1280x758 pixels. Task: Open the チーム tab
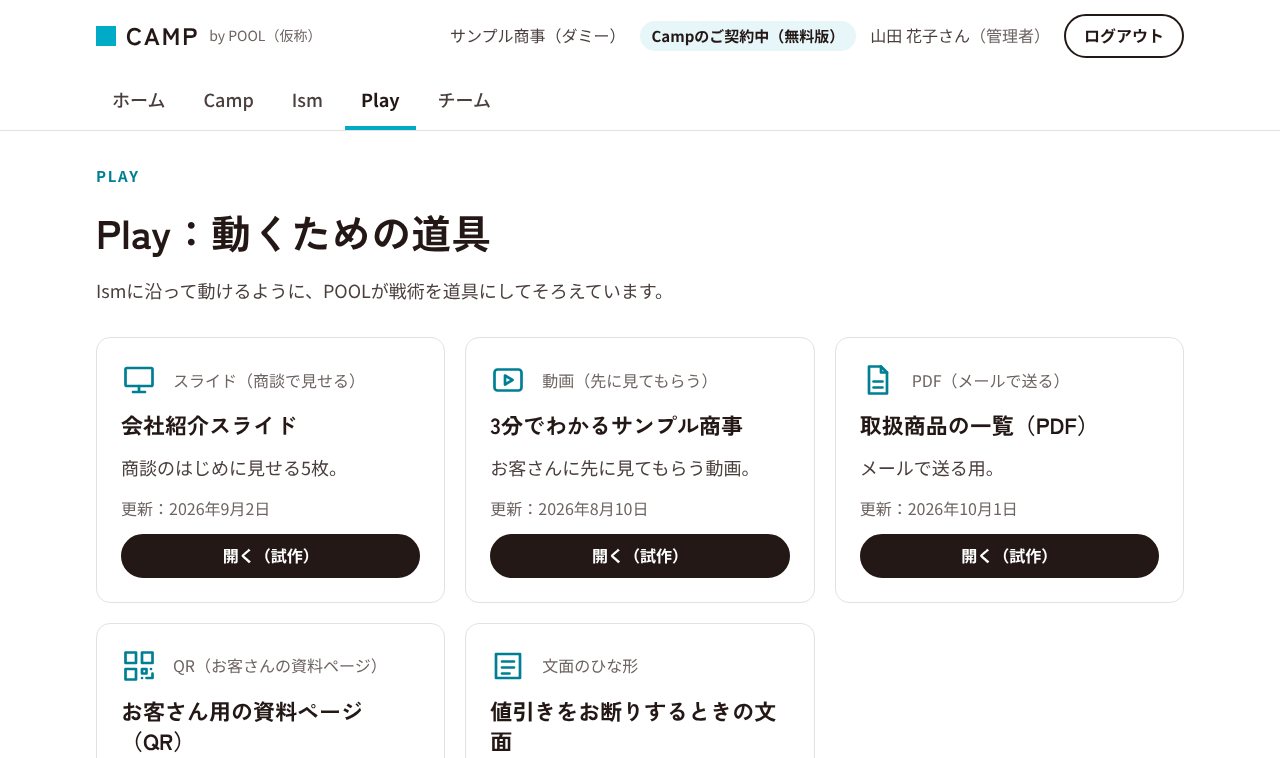[464, 100]
